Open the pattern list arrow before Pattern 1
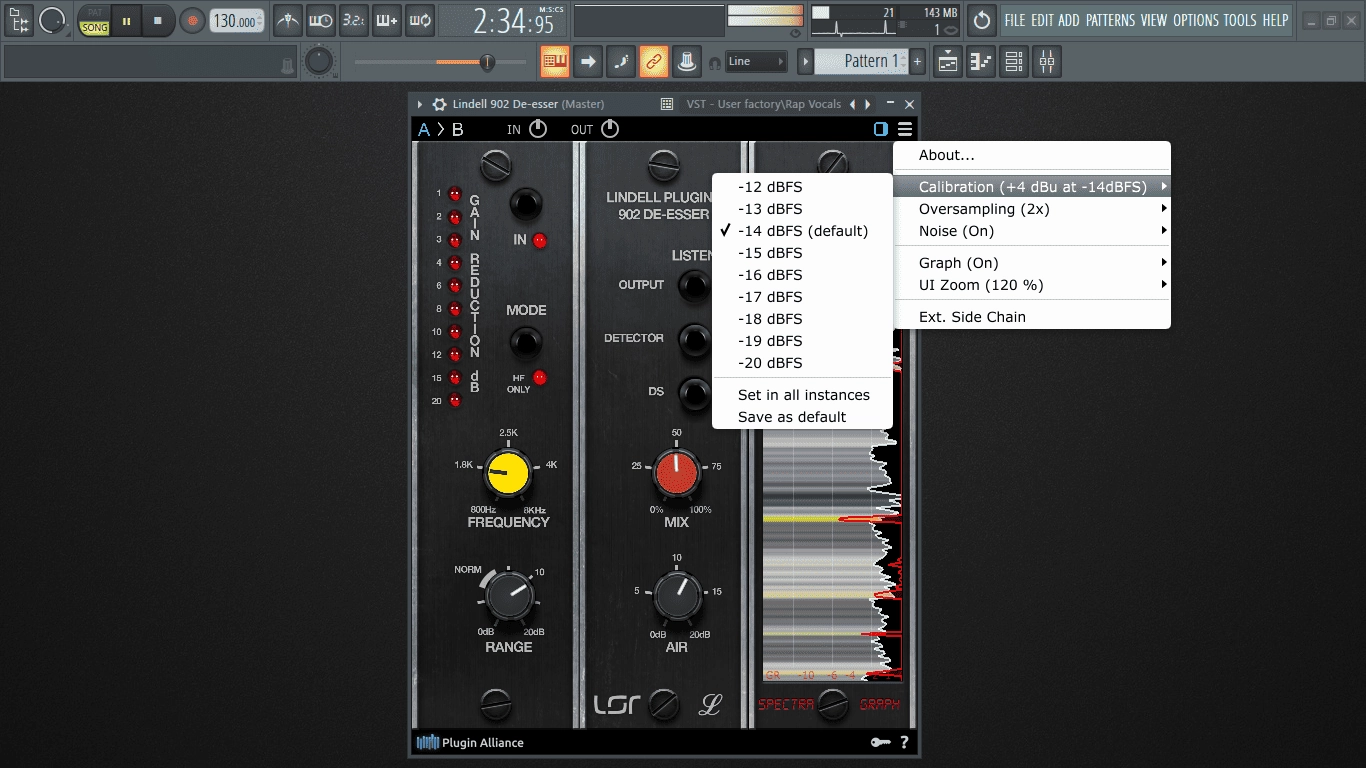The height and width of the screenshot is (768, 1366). (805, 62)
